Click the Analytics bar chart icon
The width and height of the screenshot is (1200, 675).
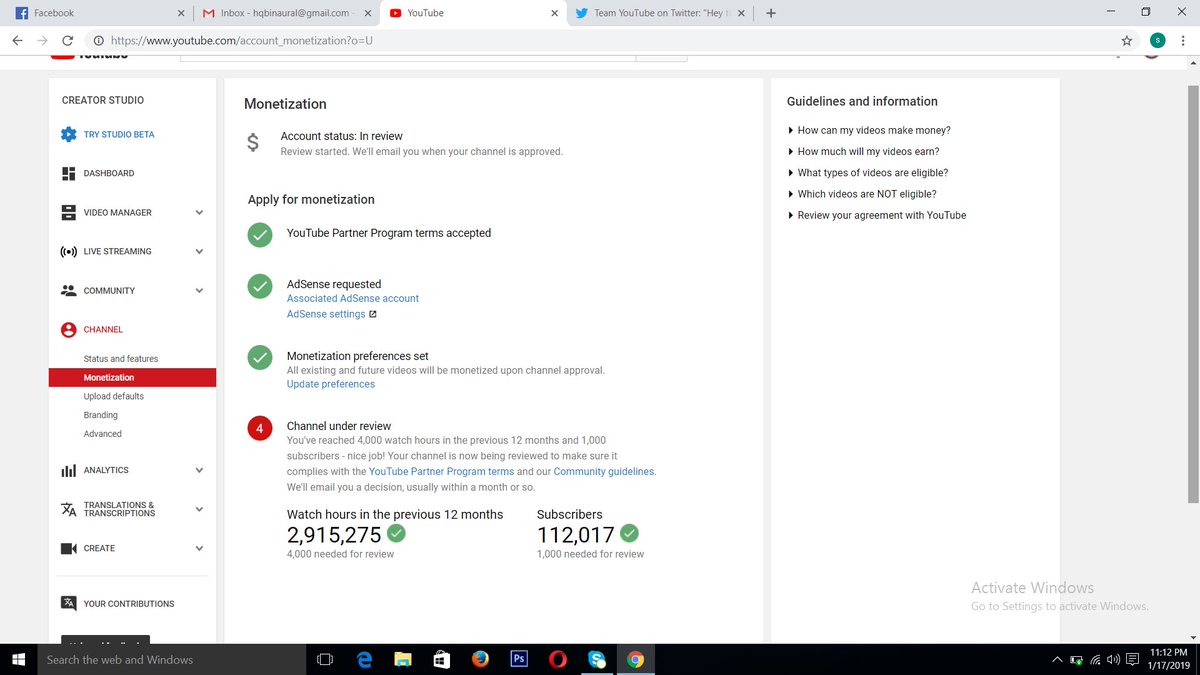coord(69,470)
